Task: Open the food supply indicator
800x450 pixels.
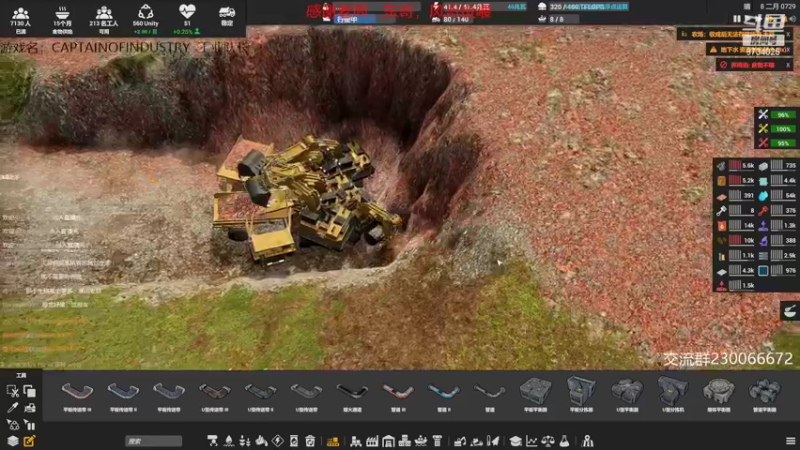Action: [62, 19]
